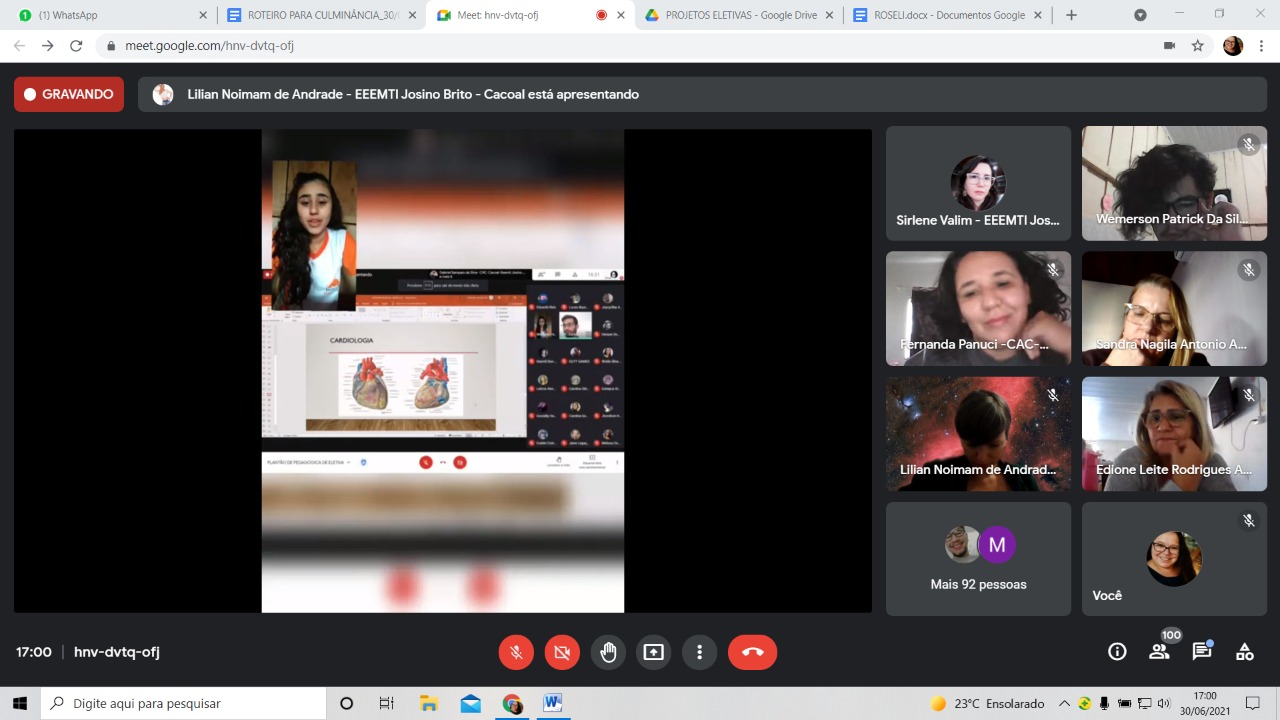Open meeting details info icon

(x=1117, y=652)
